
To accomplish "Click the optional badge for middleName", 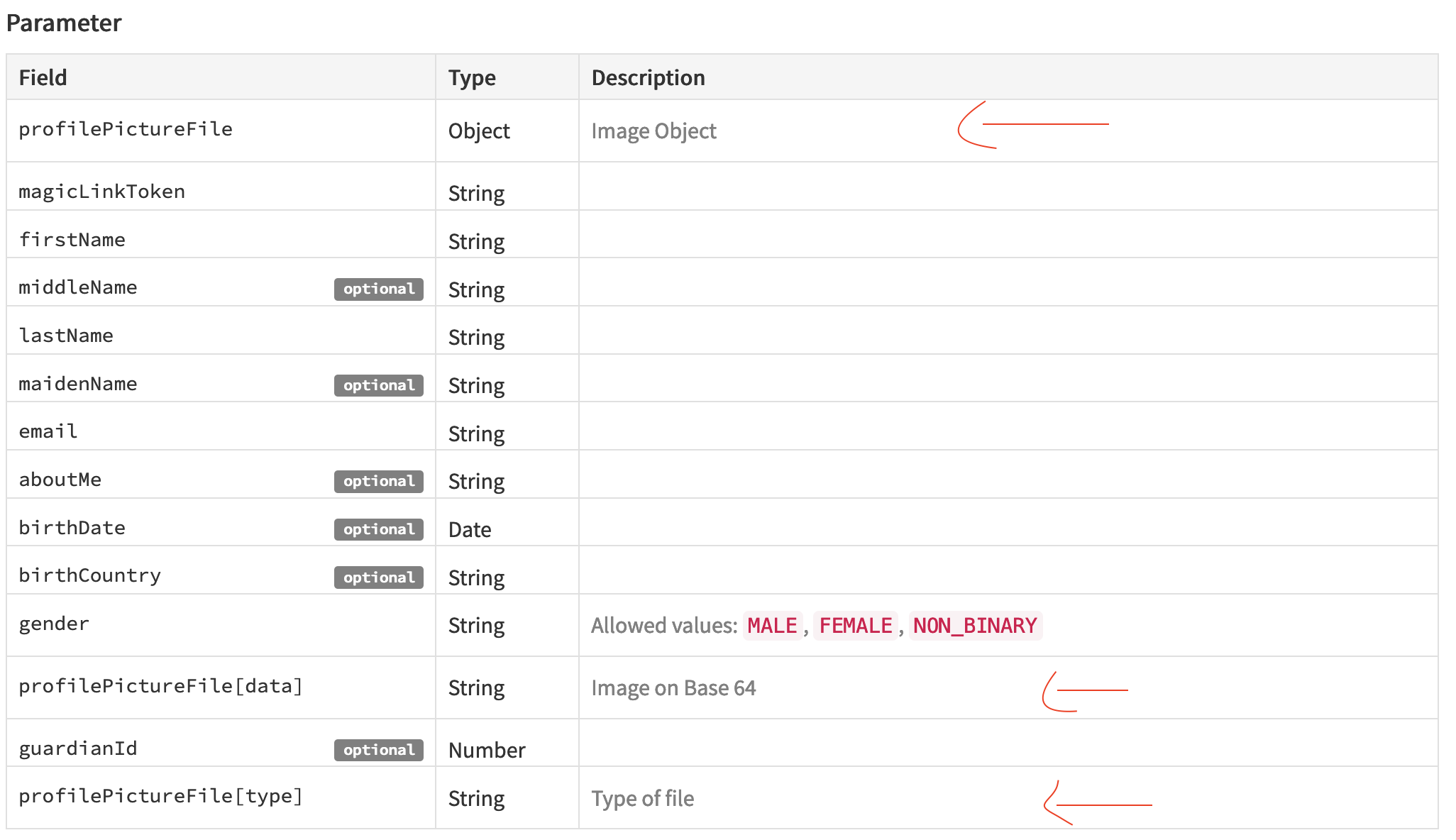I will 379,289.
